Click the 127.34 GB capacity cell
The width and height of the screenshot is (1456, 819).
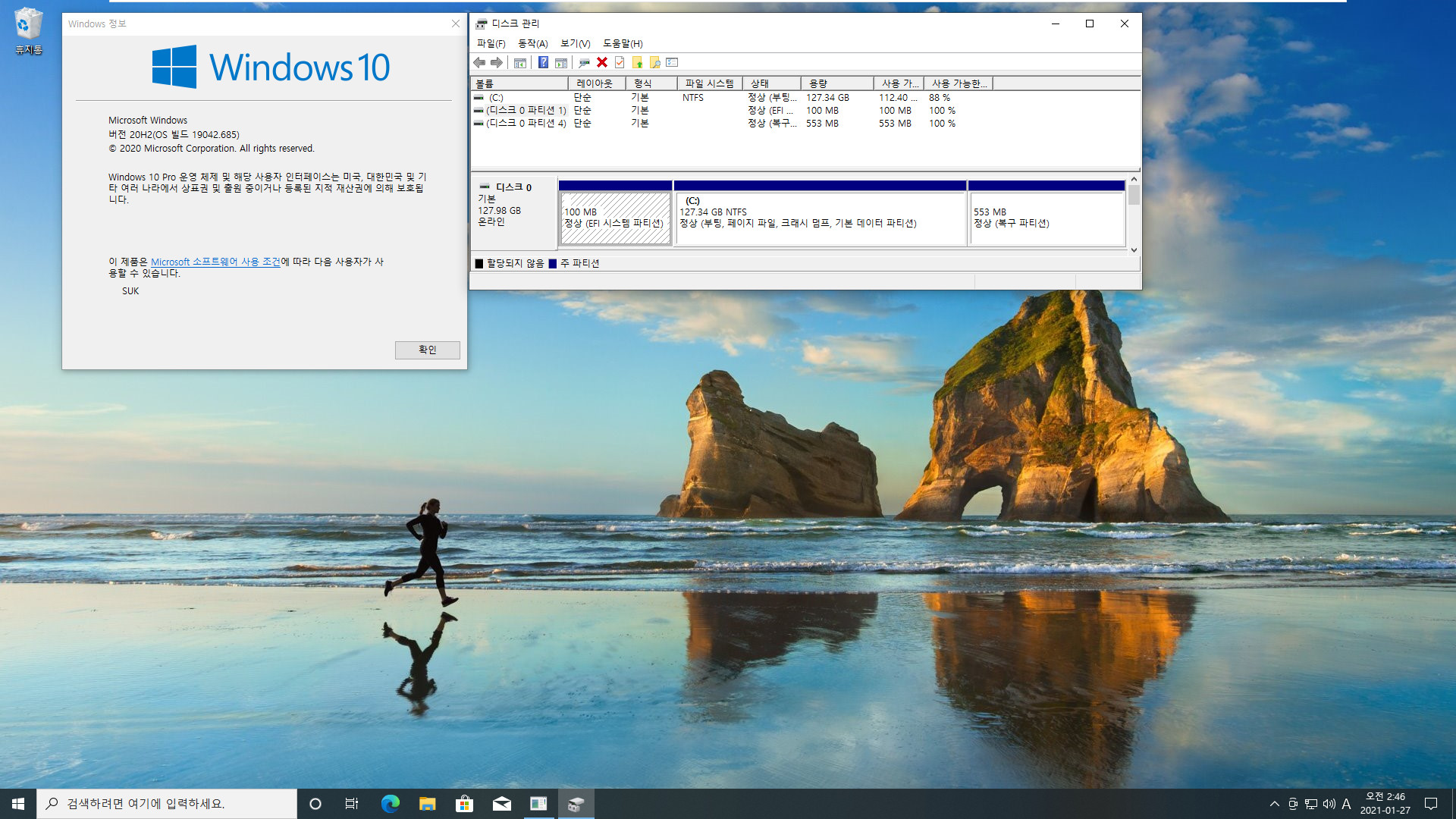[827, 98]
